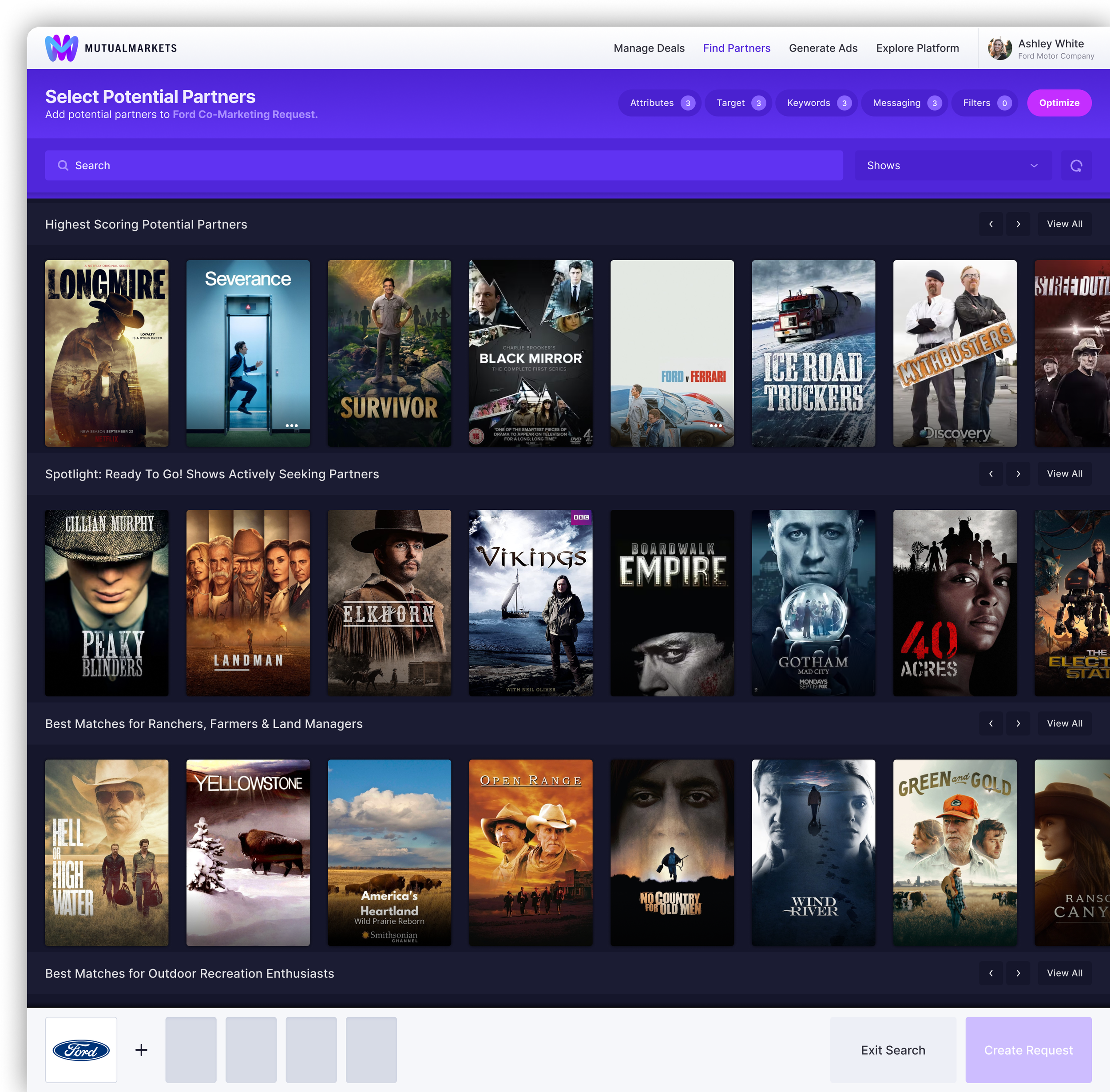This screenshot has width=1110, height=1092.
Task: Open the Manage Deals menu
Action: 648,48
